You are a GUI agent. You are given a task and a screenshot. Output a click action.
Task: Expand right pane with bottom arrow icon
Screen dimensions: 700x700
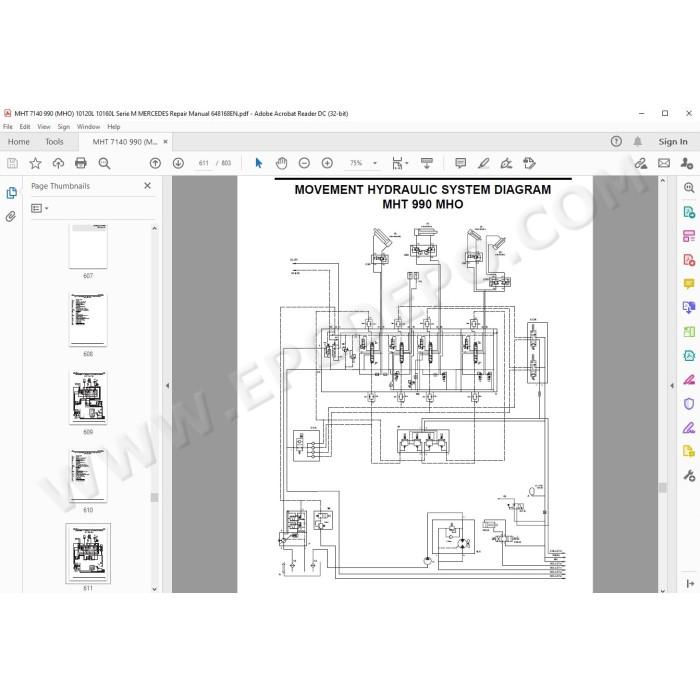pyautogui.click(x=690, y=583)
